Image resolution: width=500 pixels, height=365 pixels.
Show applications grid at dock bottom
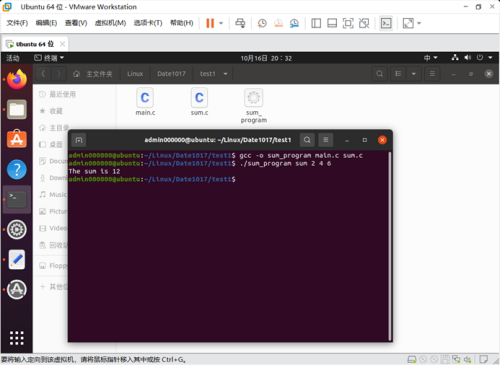17,338
